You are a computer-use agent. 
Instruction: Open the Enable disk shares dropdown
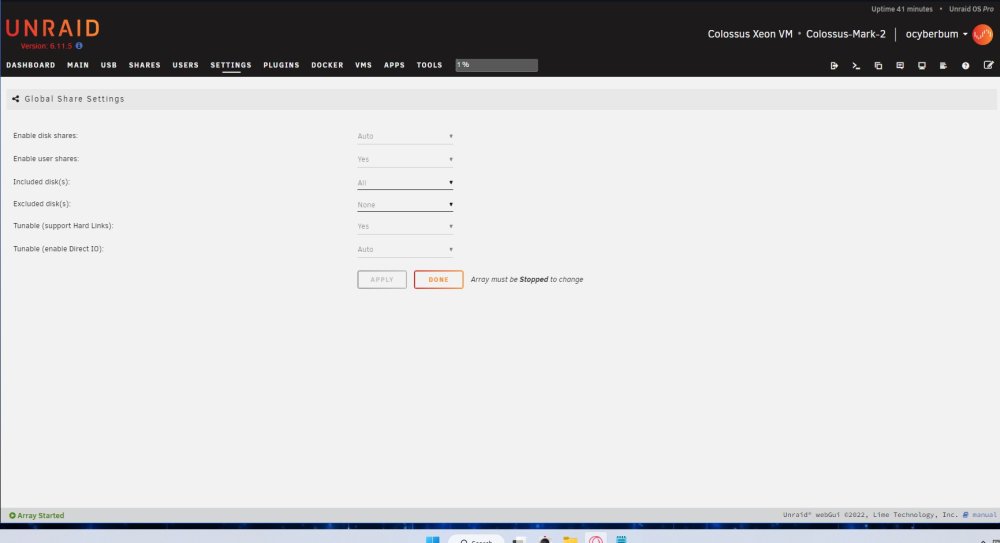coord(405,136)
